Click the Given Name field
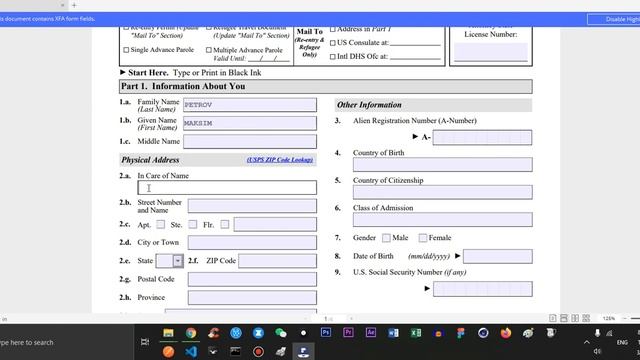The height and width of the screenshot is (360, 640). 250,123
